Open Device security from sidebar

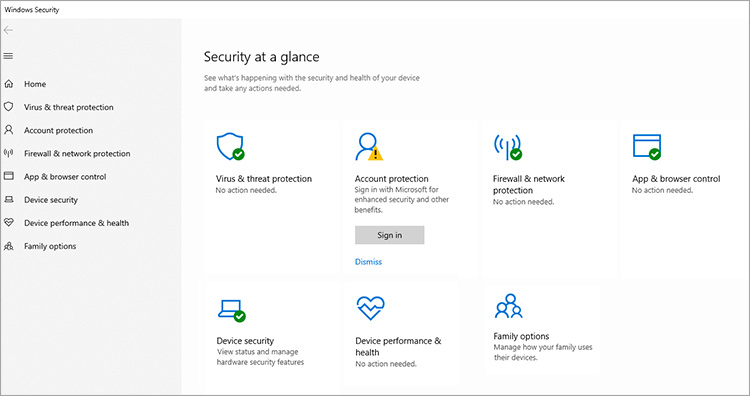(51, 200)
